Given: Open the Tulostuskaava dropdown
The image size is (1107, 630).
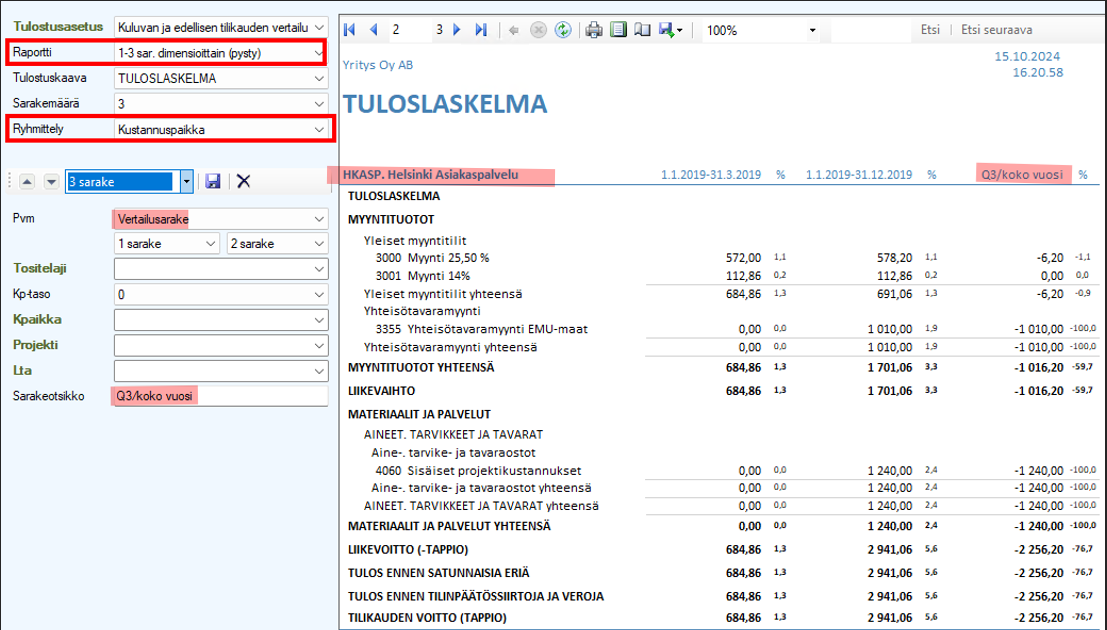Looking at the screenshot, I should [x=318, y=78].
